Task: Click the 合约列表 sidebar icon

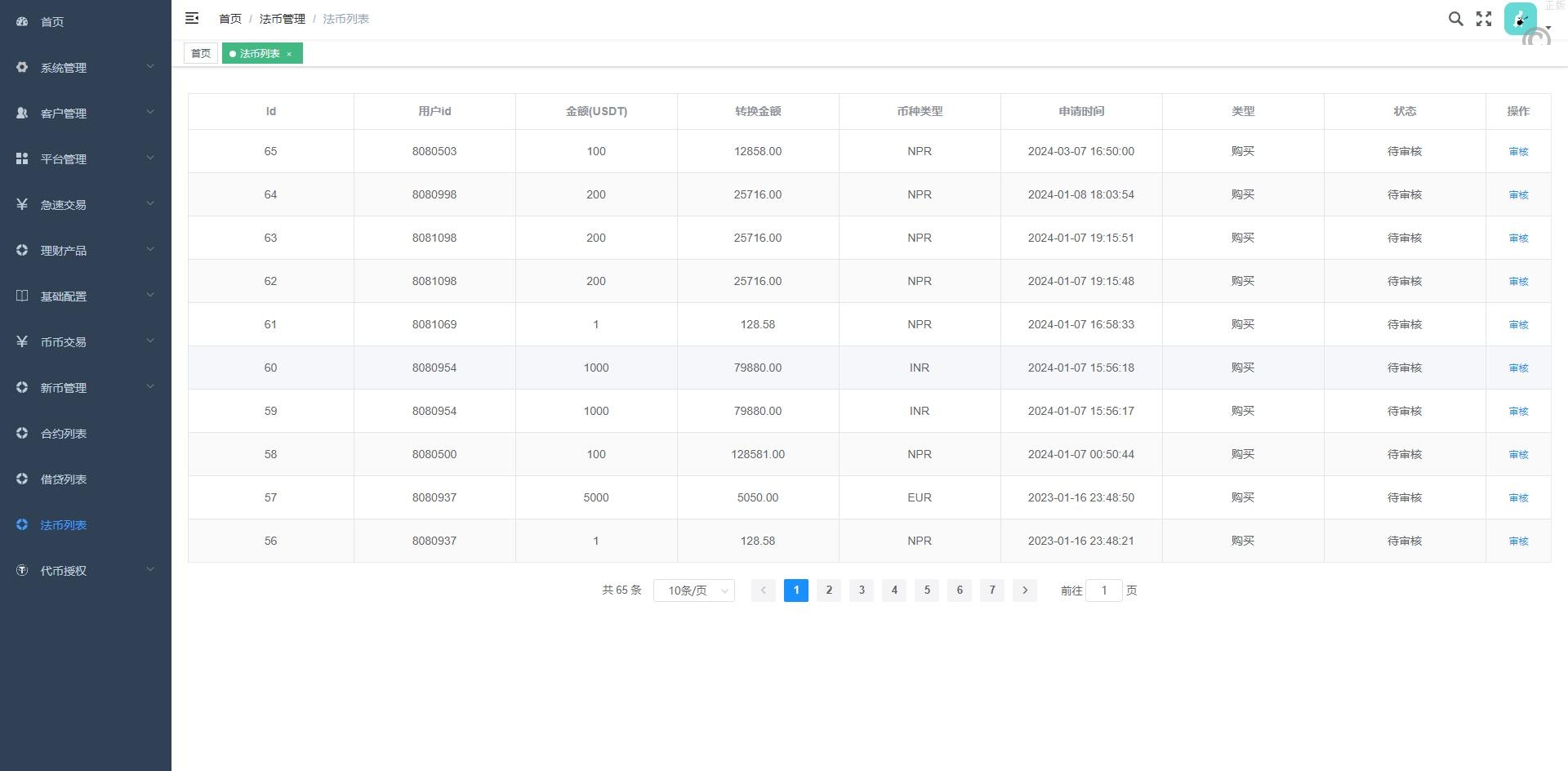Action: point(22,434)
